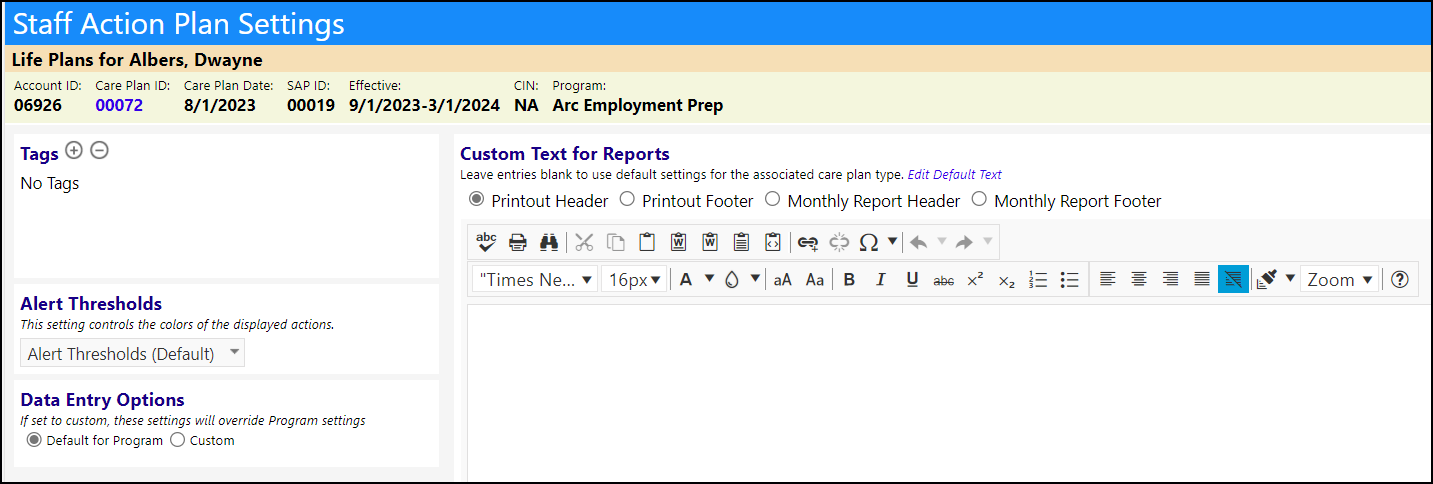Expand the background color droplet arrow
Screen dimensions: 1433x484
click(x=755, y=279)
